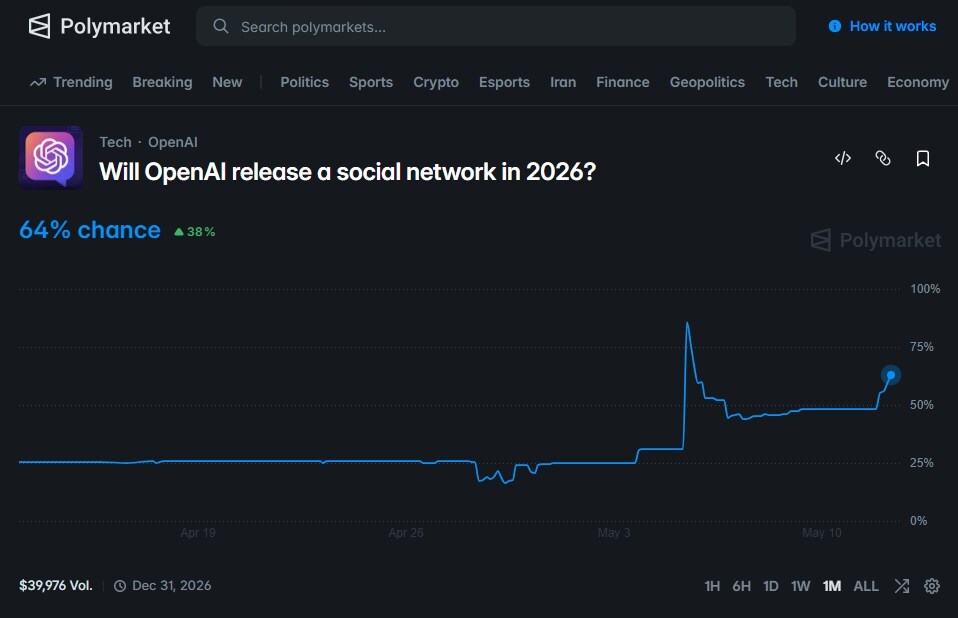Open the chart settings gear
The width and height of the screenshot is (958, 618).
(x=932, y=586)
